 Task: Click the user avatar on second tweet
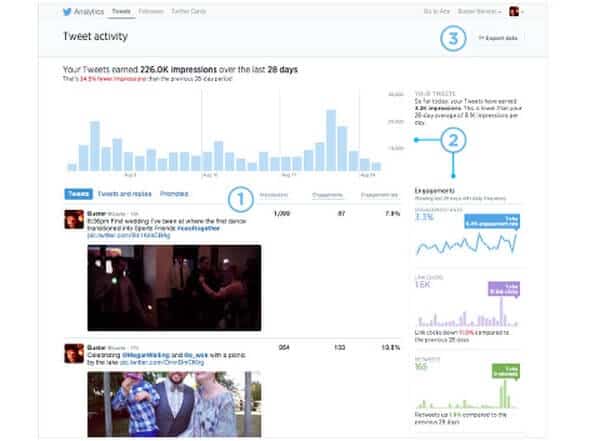click(73, 351)
